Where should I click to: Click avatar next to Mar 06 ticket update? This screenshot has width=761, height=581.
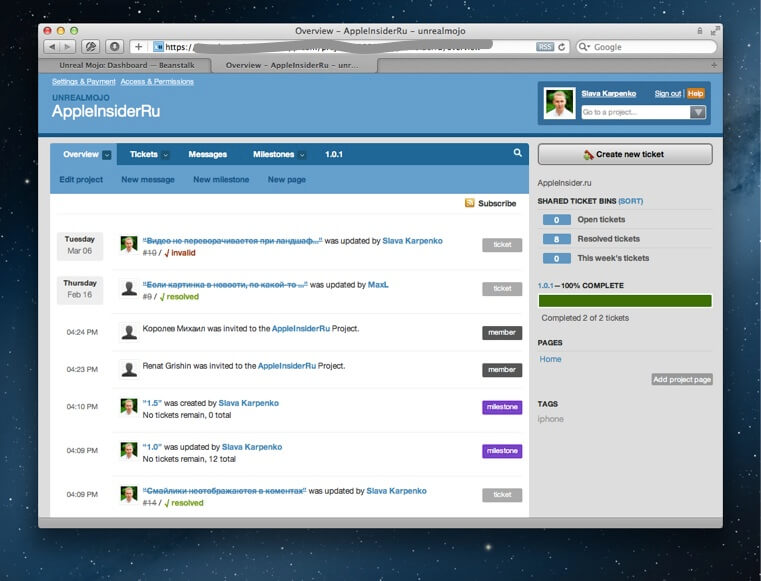pos(129,244)
